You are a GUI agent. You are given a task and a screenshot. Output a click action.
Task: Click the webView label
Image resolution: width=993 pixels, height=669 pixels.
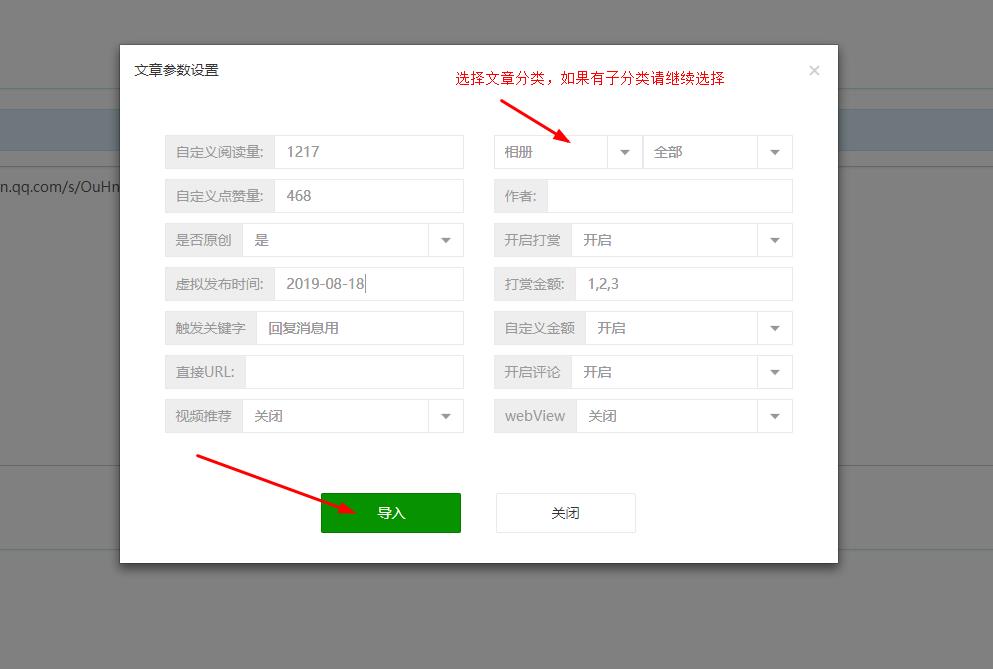(535, 416)
